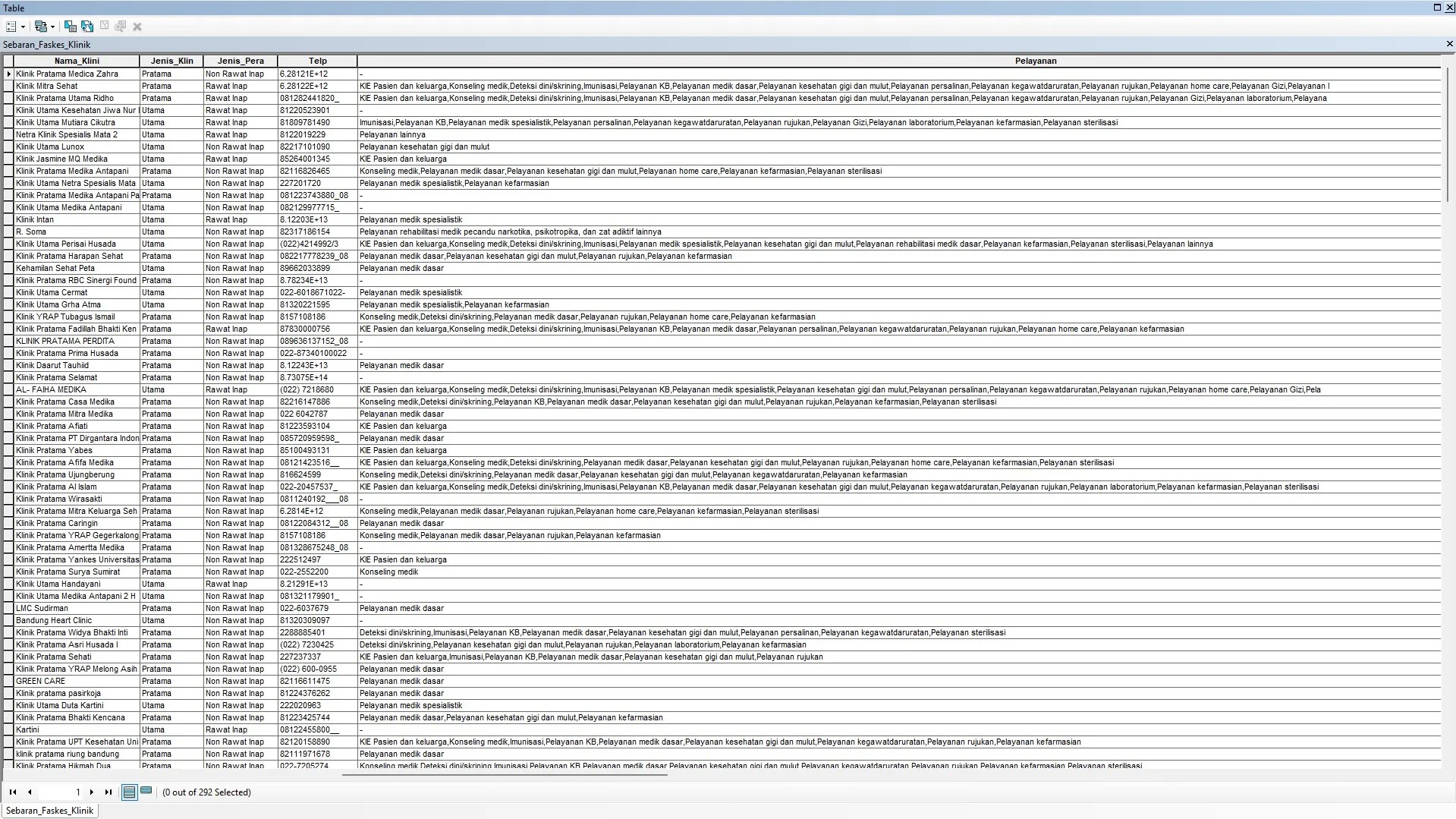Click the current record number field
Screen dimensions: 1456x819
tap(61, 792)
